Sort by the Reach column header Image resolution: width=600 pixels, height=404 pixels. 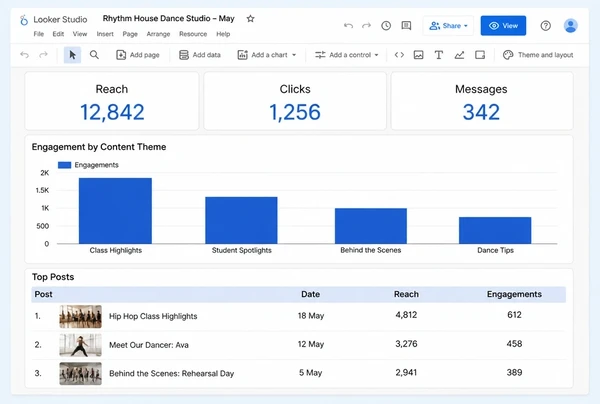click(406, 294)
